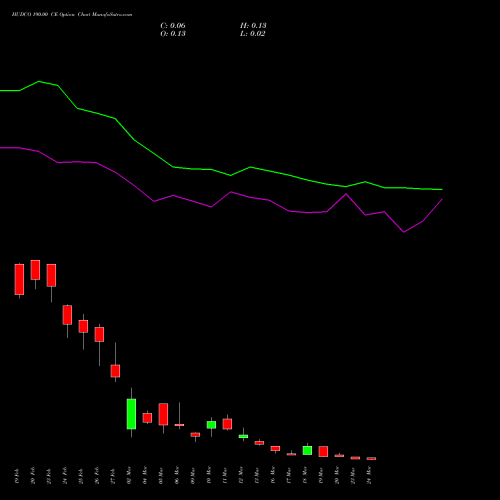500x500 pixels.
Task: Click the '13 Mar' date axis label
Action: (257, 475)
